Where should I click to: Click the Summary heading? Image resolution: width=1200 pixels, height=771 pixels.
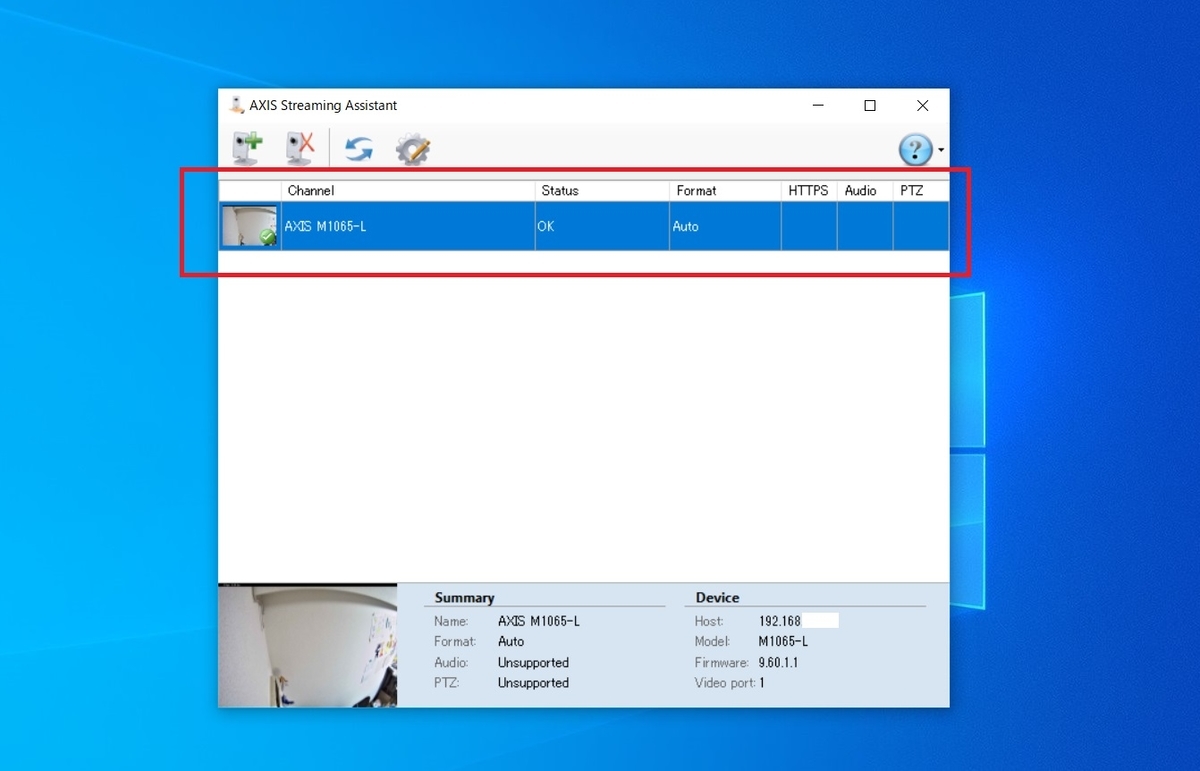464,598
